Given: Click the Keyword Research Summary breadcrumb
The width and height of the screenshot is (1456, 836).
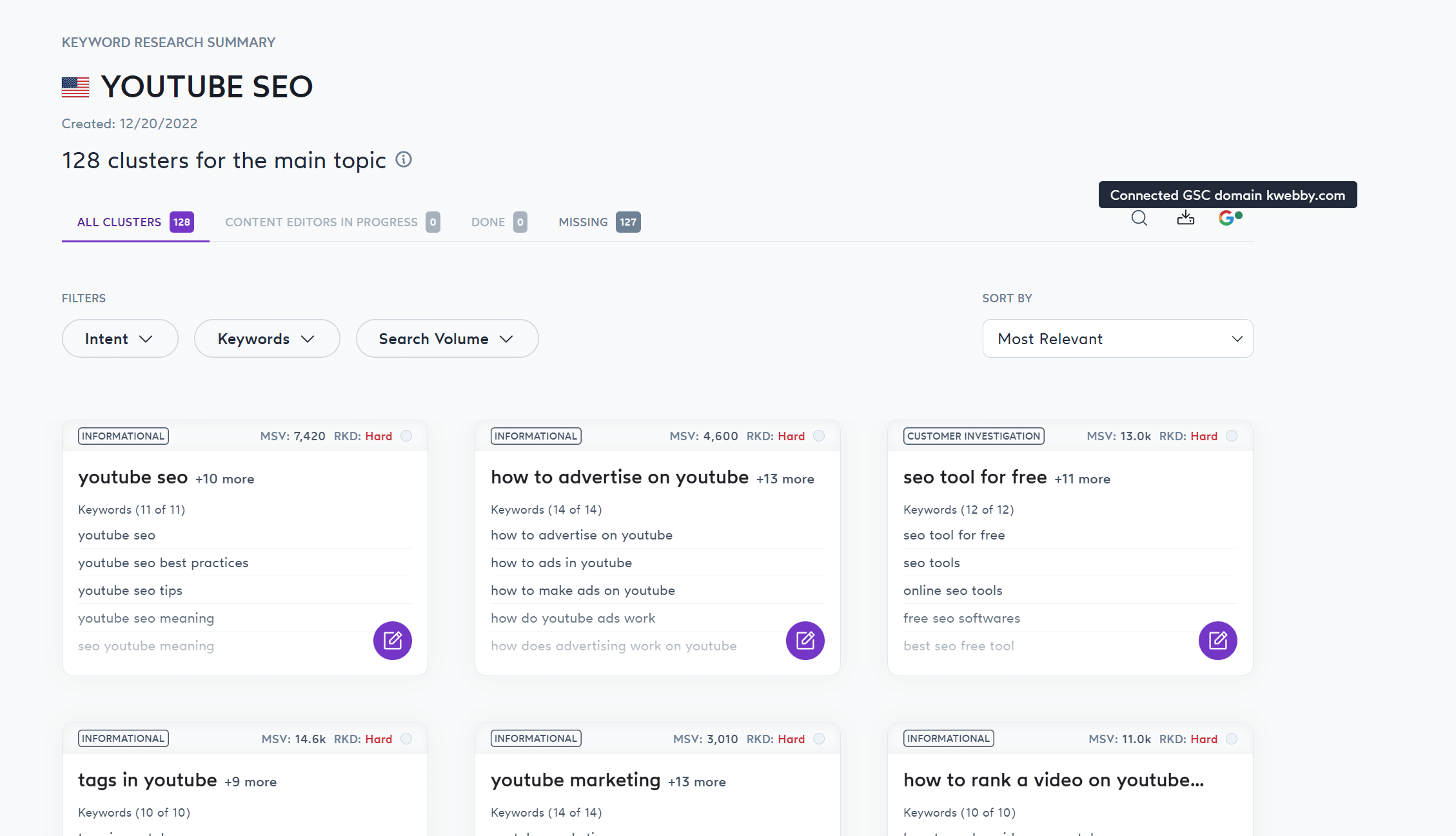Looking at the screenshot, I should [x=168, y=42].
